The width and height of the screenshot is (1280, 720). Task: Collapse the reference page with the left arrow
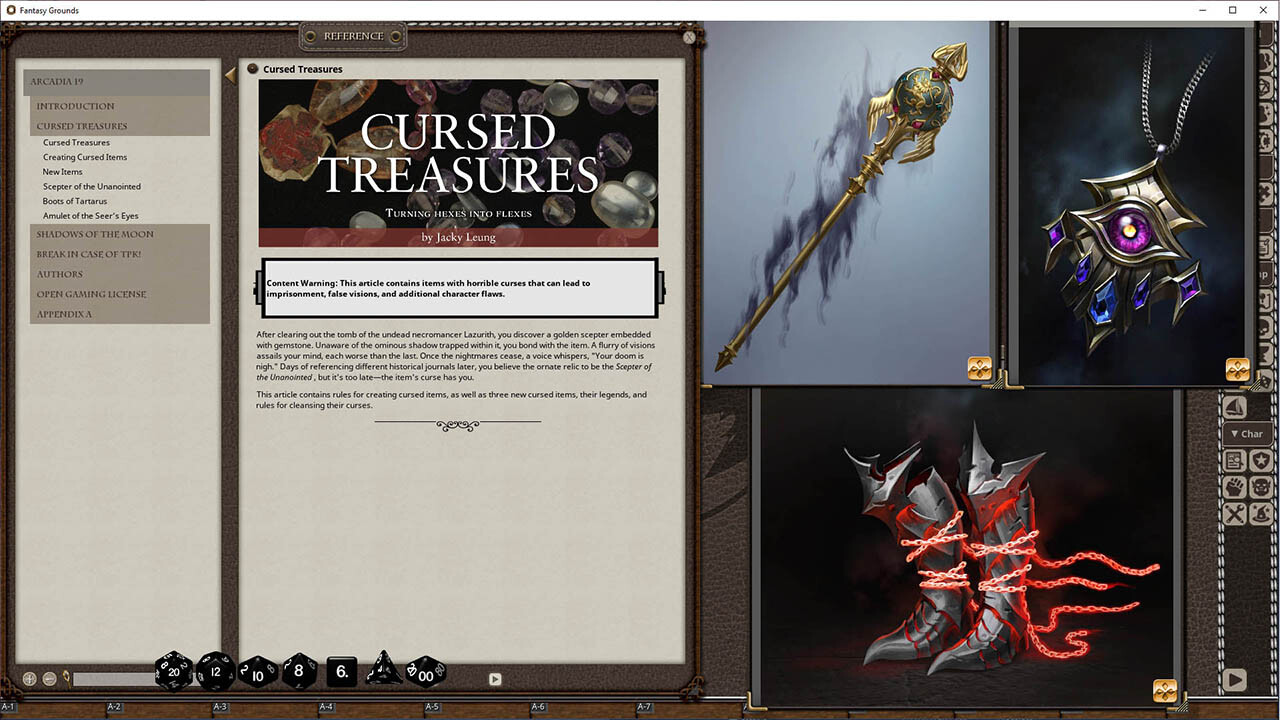[230, 72]
